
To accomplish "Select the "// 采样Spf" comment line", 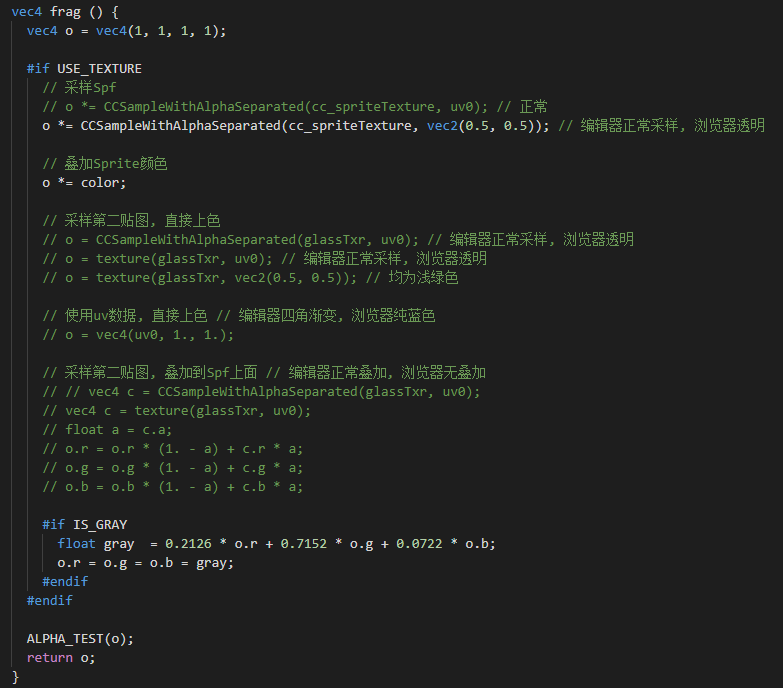I will coord(79,88).
